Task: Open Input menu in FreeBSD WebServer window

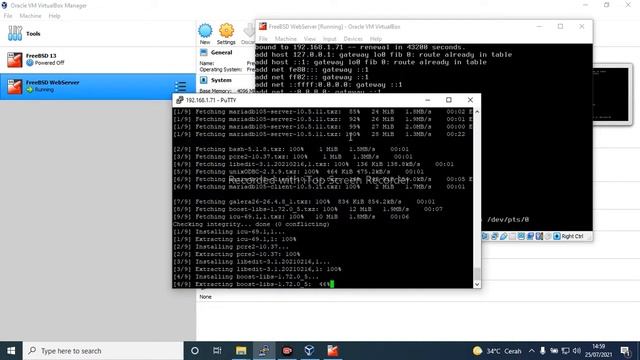Action: pos(330,39)
